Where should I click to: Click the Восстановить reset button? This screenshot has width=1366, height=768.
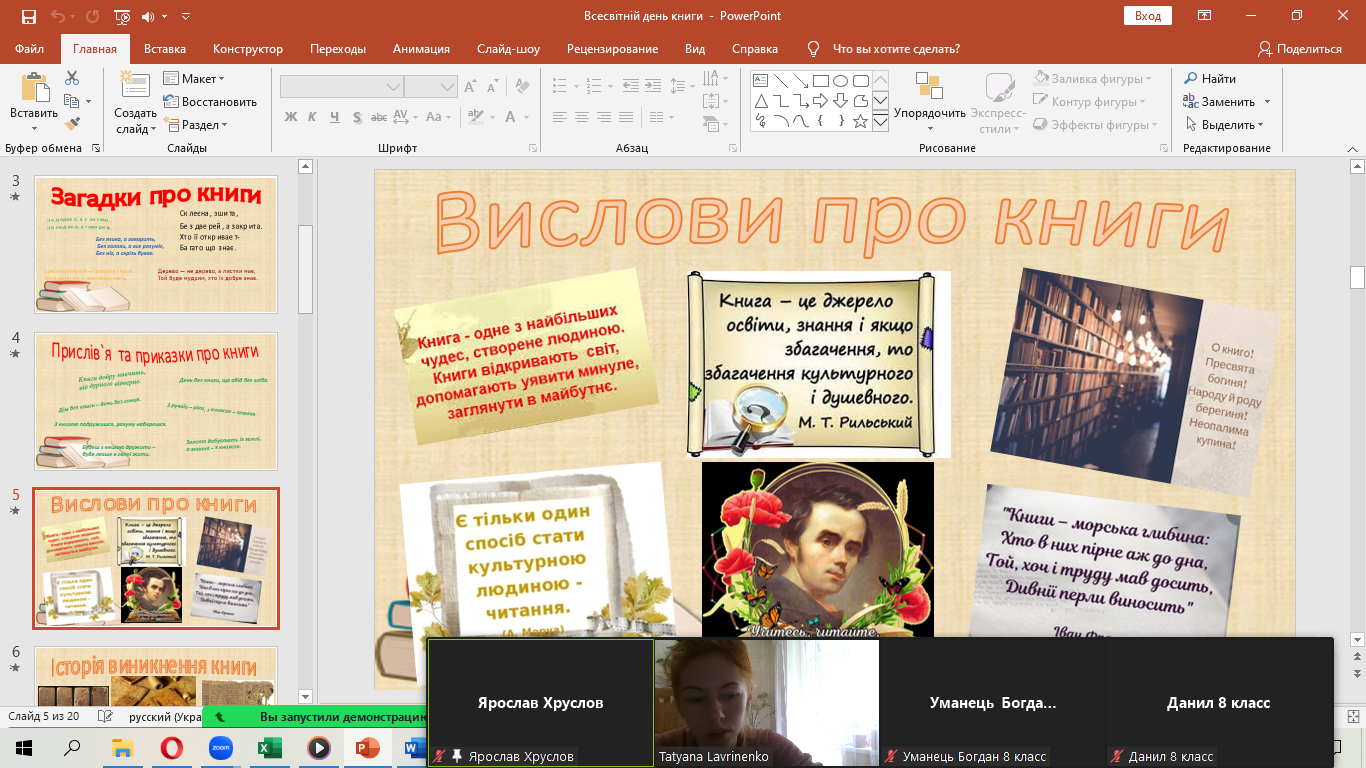coord(210,101)
